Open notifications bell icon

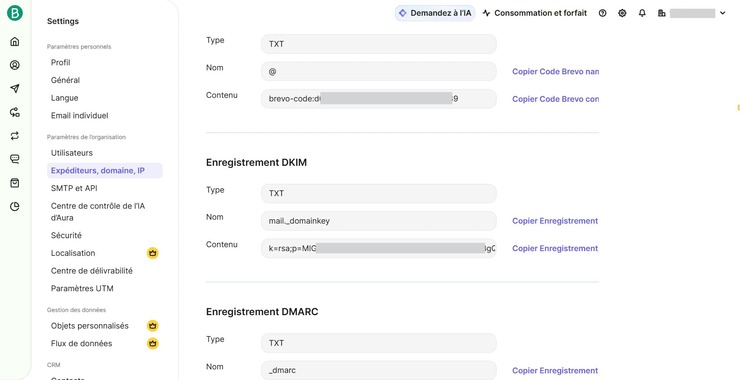642,13
